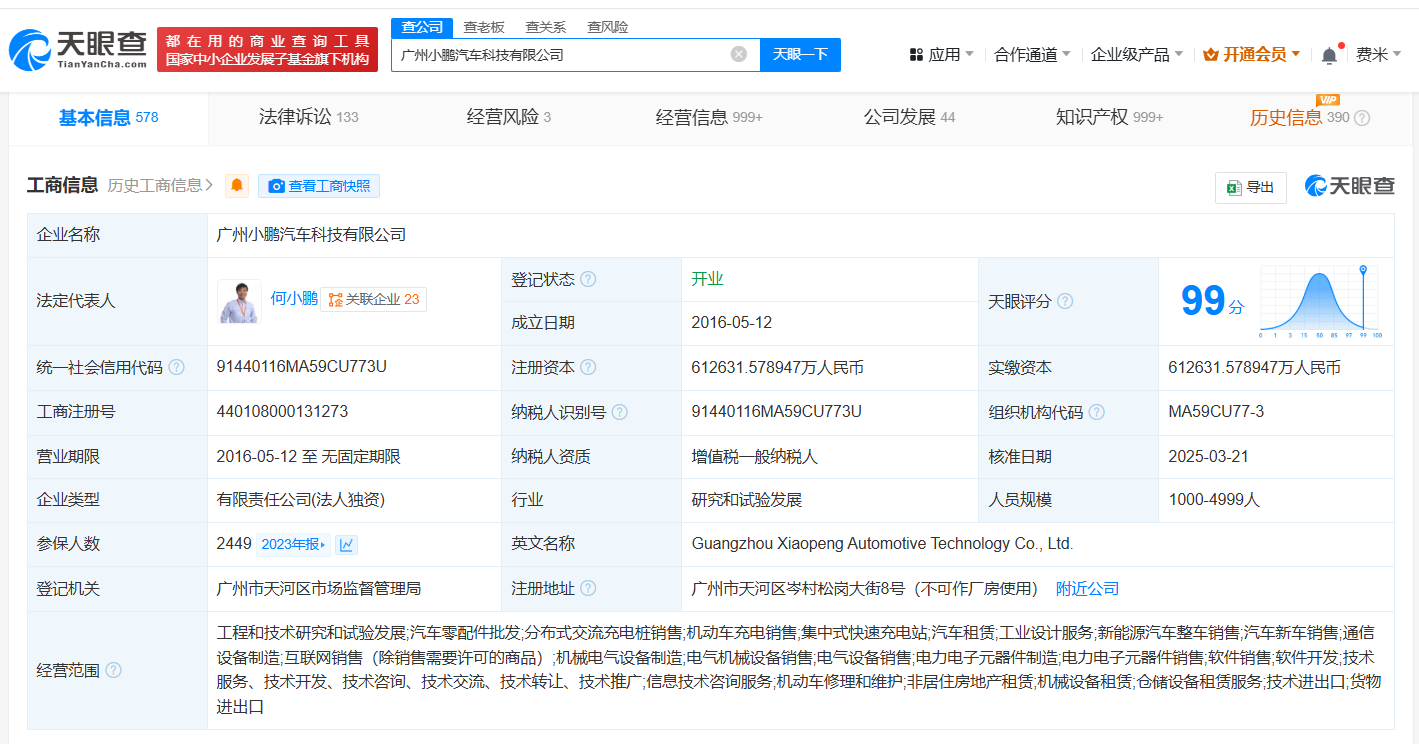Switch to the 经营信息 tab
1419x744 pixels.
pos(709,117)
